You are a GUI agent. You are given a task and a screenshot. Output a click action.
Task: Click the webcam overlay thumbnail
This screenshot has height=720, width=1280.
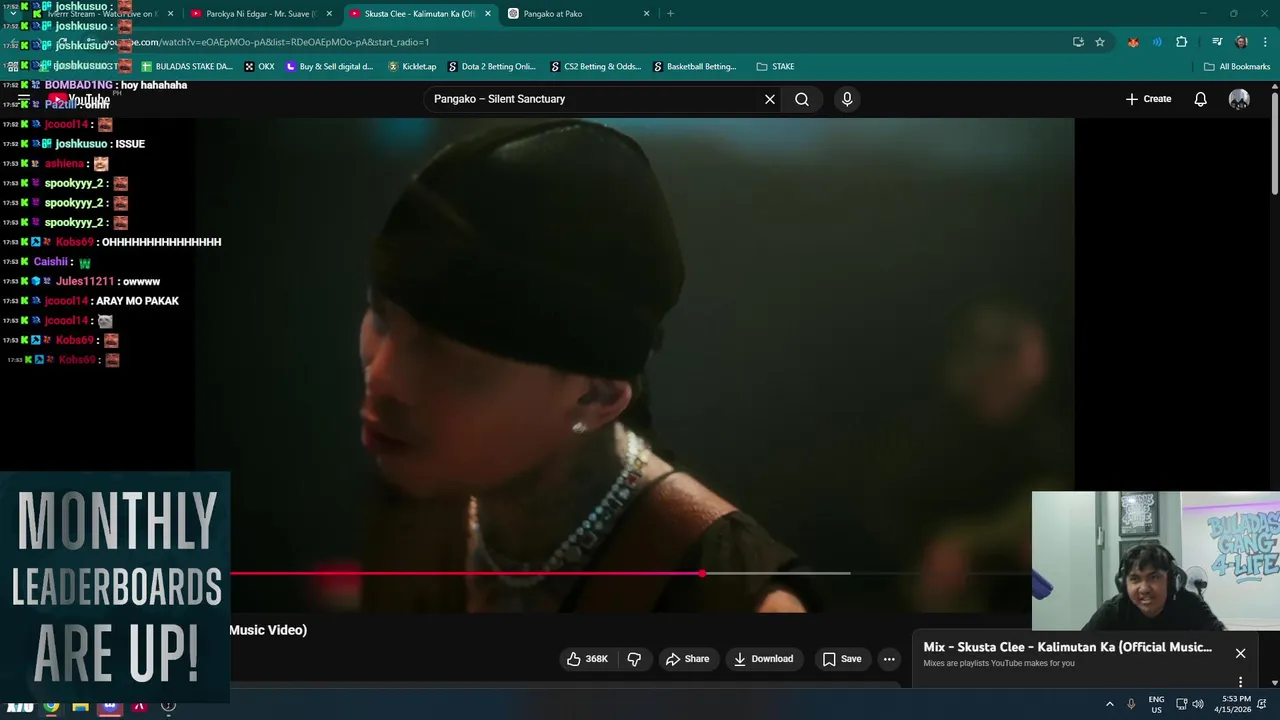coord(1156,560)
